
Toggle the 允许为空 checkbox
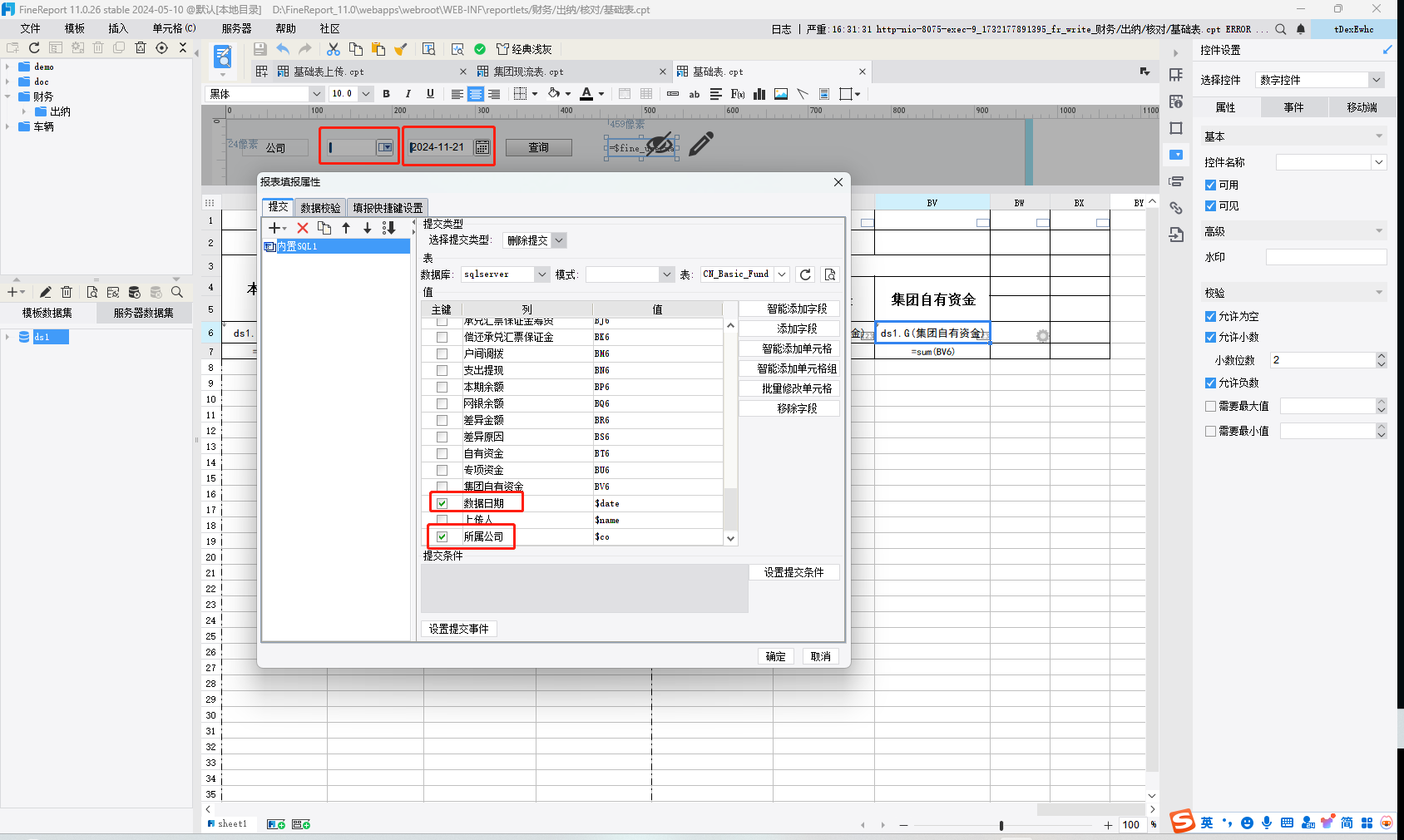pos(1210,316)
